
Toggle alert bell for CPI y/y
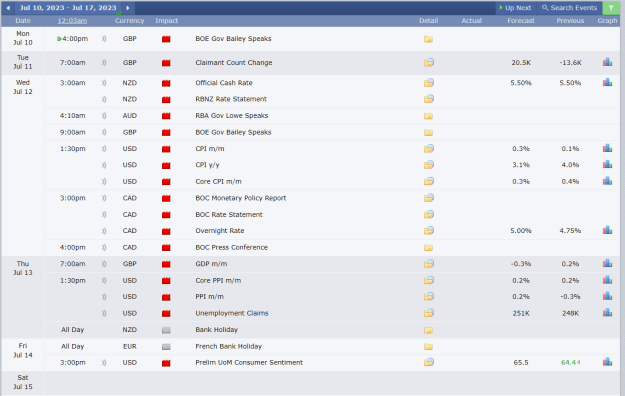pos(104,165)
